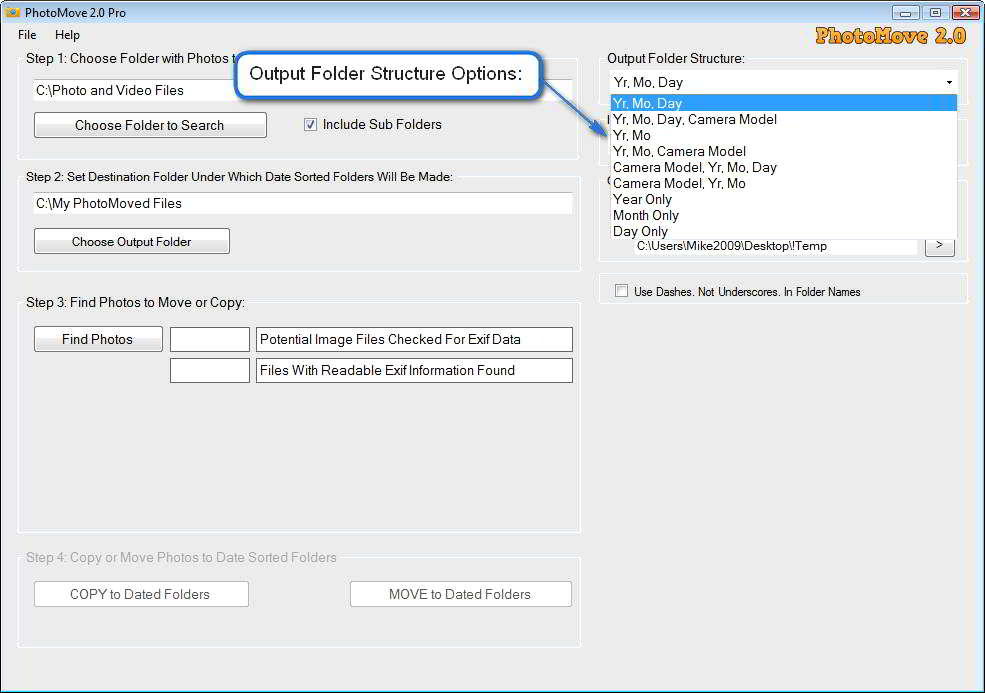Click 'Files With Readable Exif Information Found' text
This screenshot has width=985, height=693.
pos(387,370)
